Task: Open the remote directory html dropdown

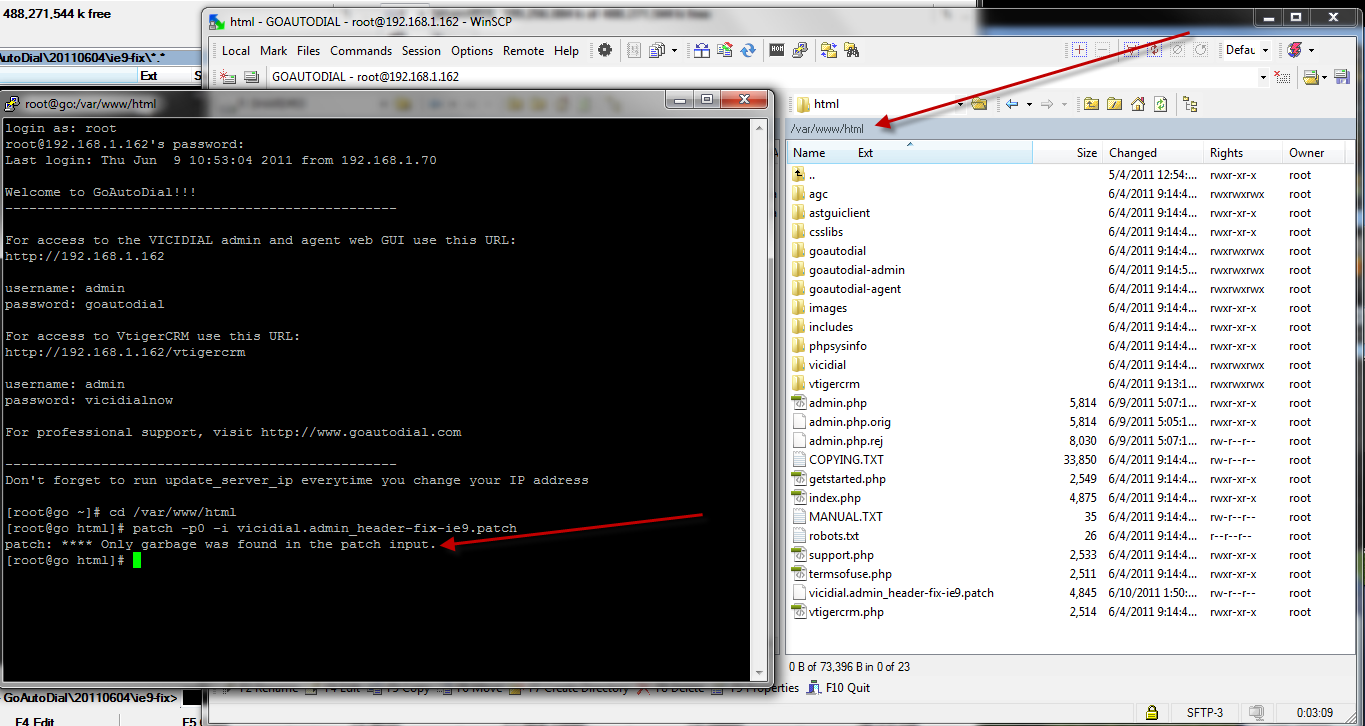Action: (x=960, y=104)
